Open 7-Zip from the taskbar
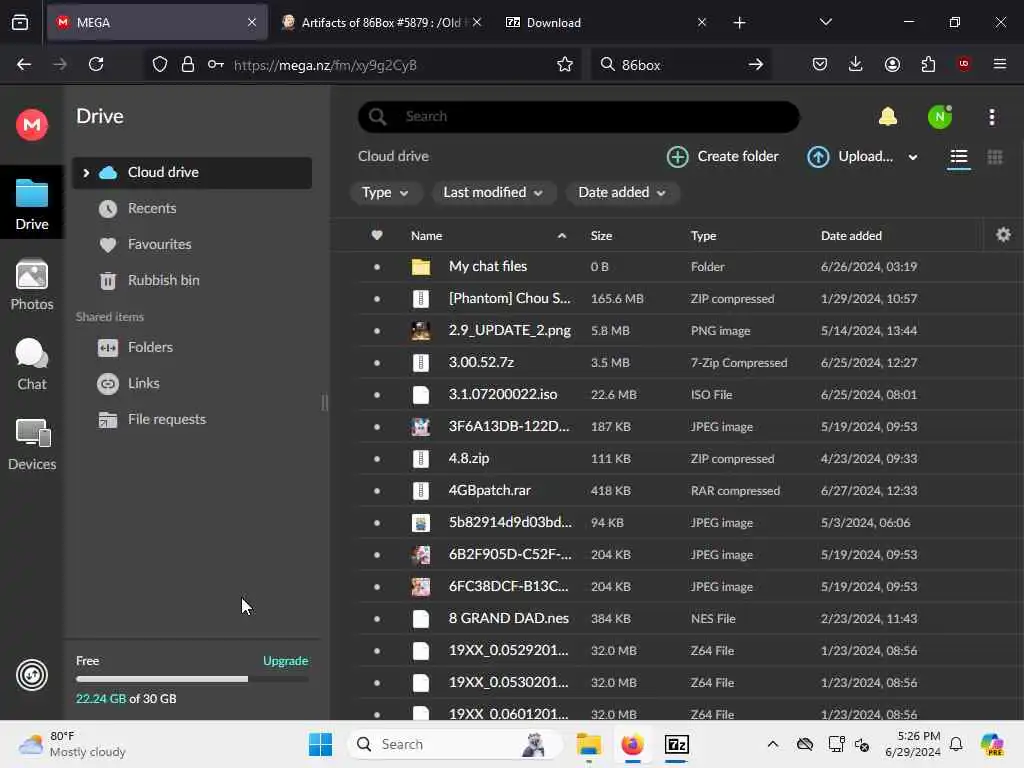Image resolution: width=1024 pixels, height=768 pixels. tap(677, 744)
